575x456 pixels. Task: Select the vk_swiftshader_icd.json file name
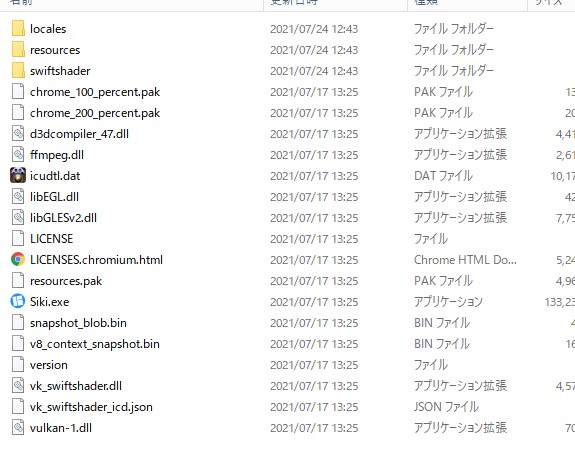(x=91, y=407)
